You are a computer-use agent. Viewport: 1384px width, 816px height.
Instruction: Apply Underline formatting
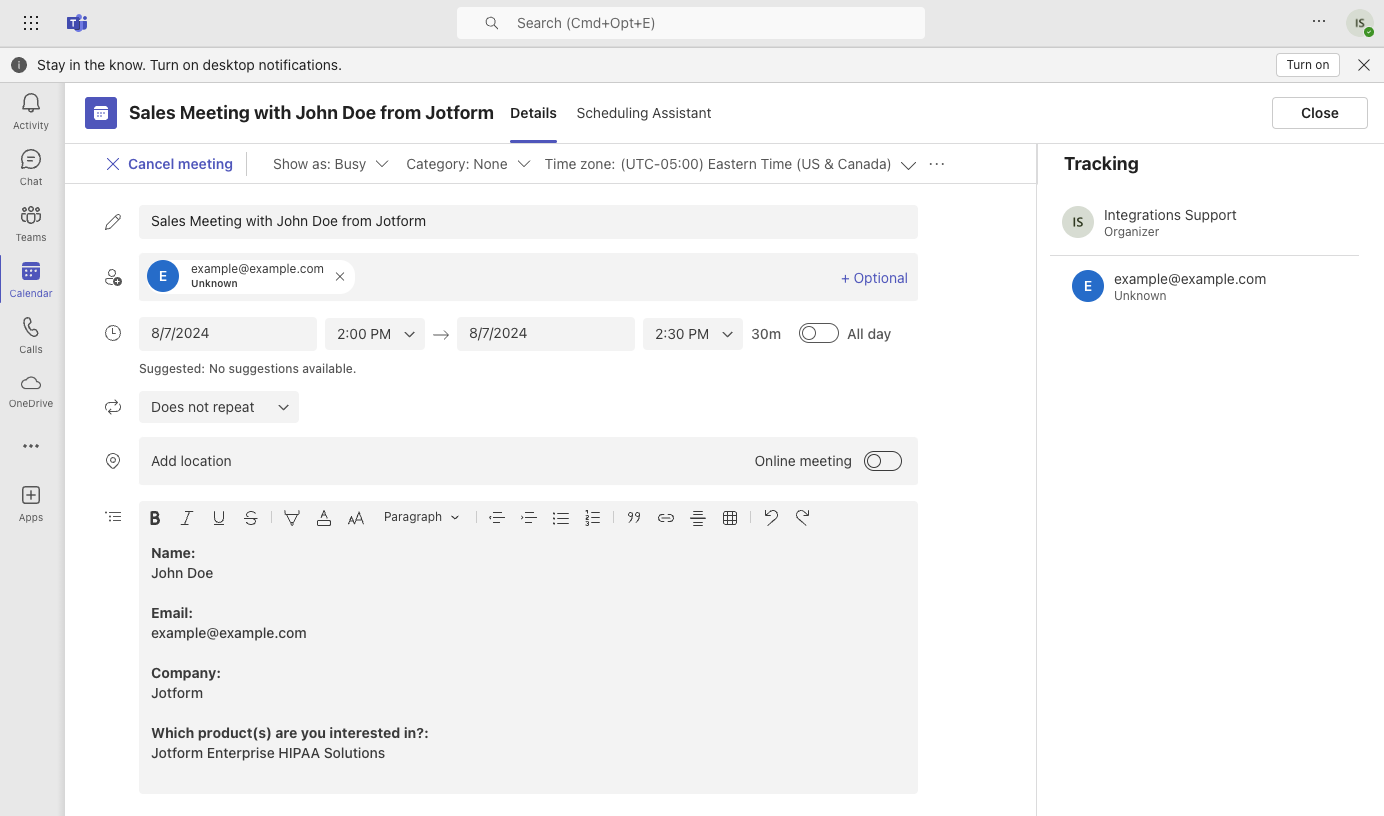[219, 518]
